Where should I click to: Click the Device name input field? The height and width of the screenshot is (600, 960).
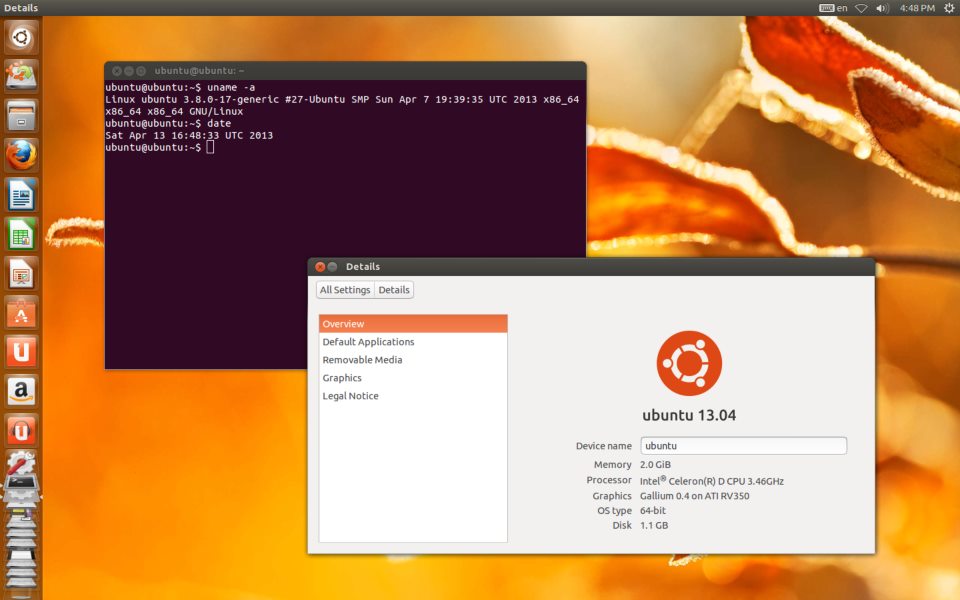click(x=743, y=446)
